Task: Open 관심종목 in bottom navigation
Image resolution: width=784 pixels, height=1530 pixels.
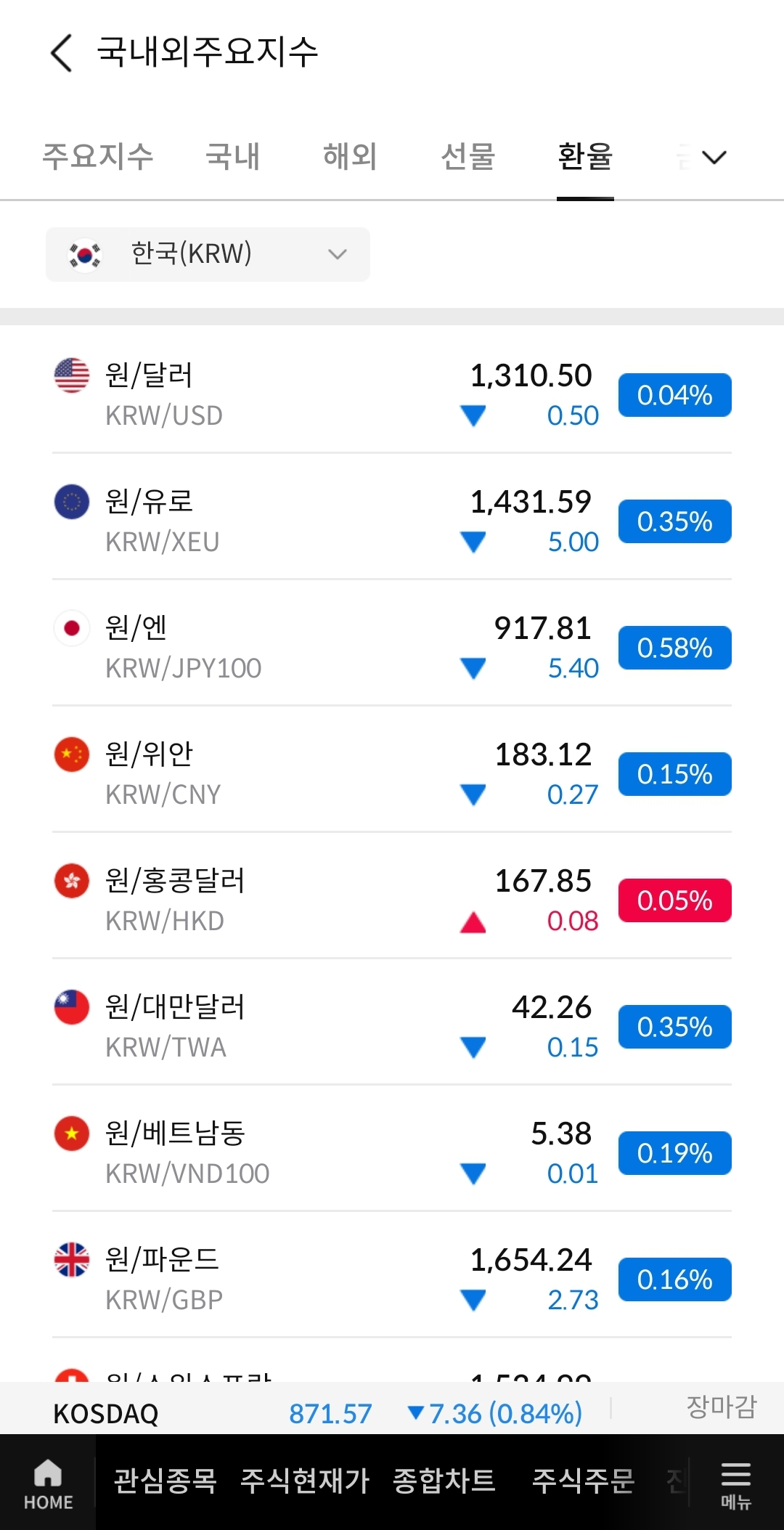Action: [x=166, y=1481]
